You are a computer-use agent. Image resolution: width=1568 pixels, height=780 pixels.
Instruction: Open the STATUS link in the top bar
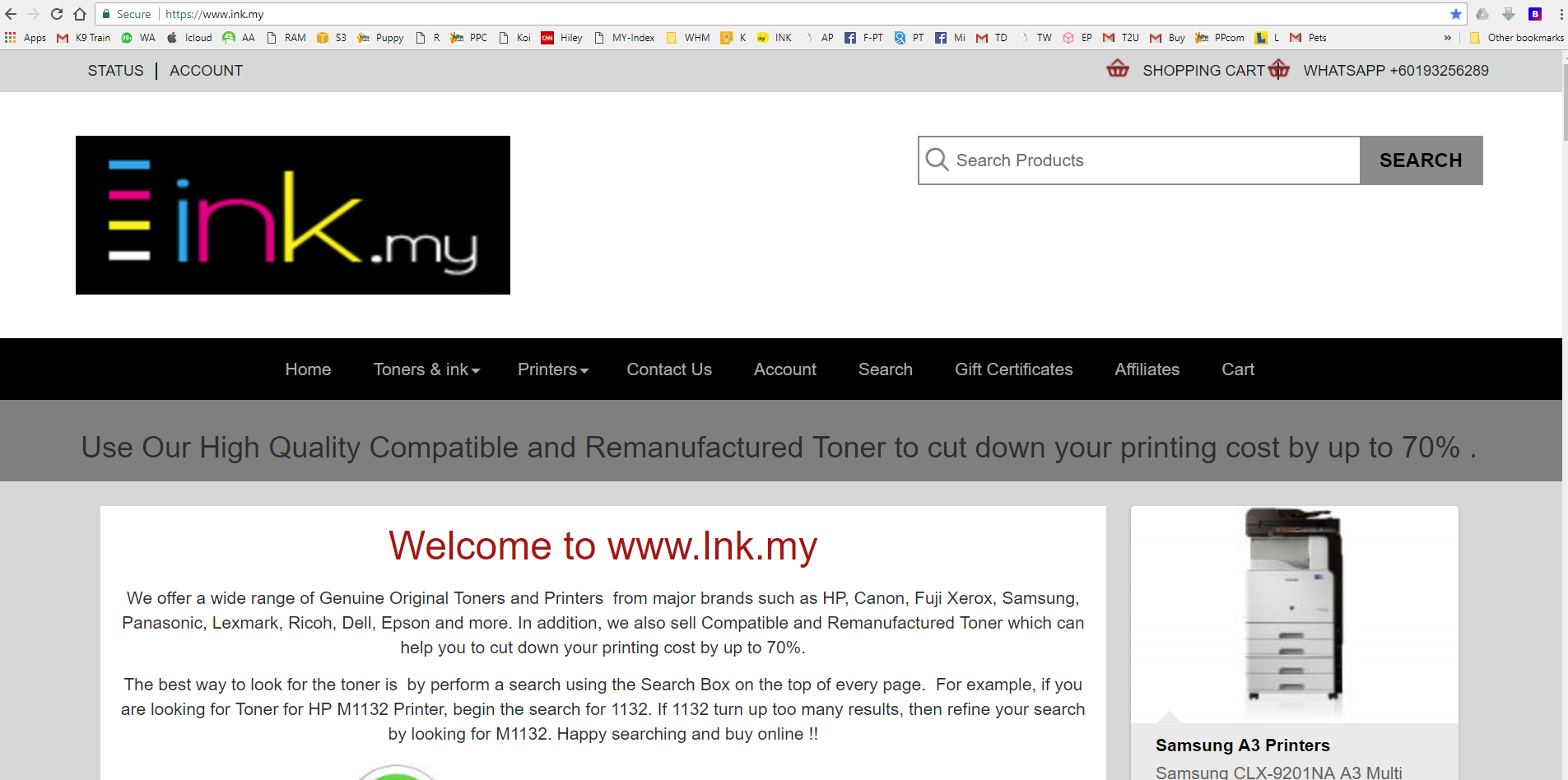(116, 71)
